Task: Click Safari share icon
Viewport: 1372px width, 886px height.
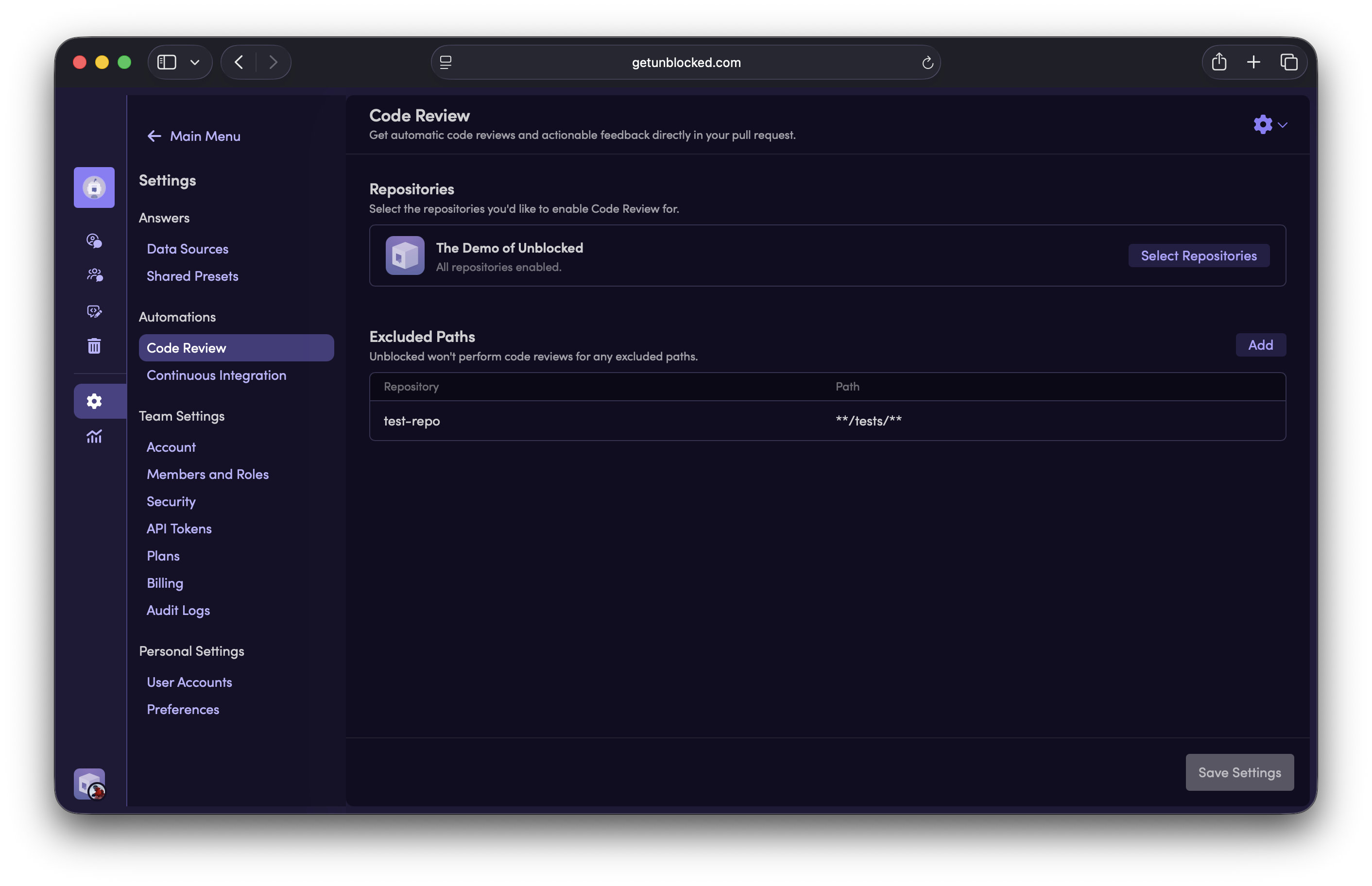Action: click(x=1219, y=62)
